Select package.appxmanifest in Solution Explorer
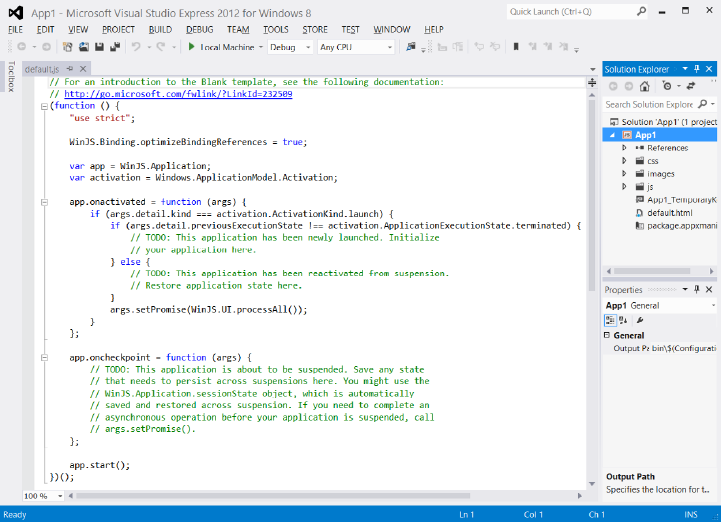The image size is (721, 522). point(676,225)
